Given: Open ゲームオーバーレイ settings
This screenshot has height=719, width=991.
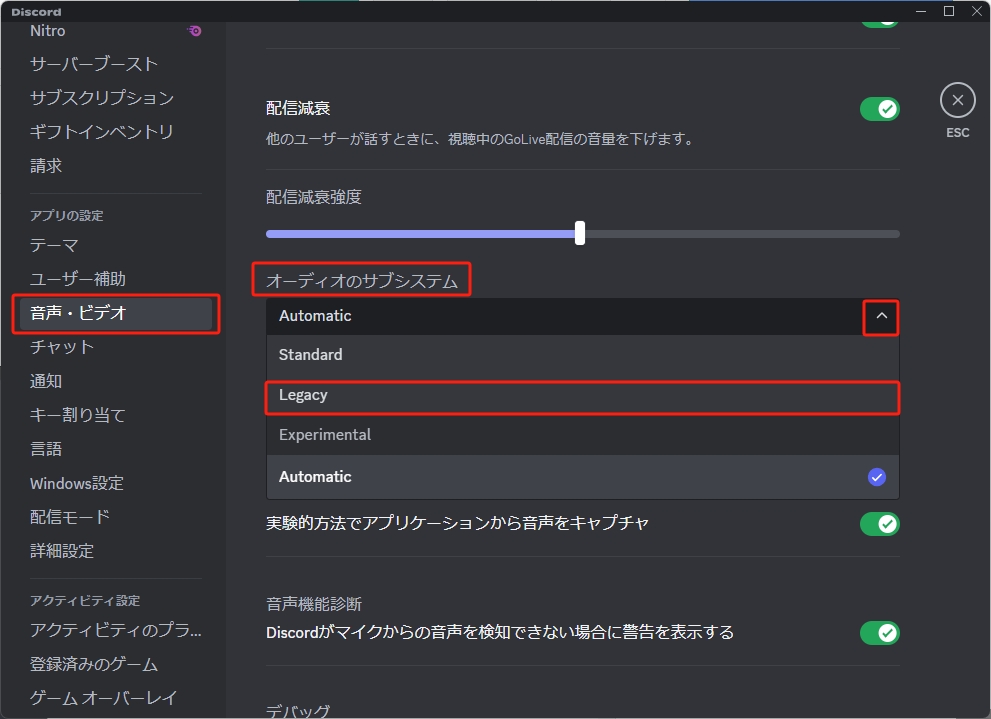Looking at the screenshot, I should (91, 697).
